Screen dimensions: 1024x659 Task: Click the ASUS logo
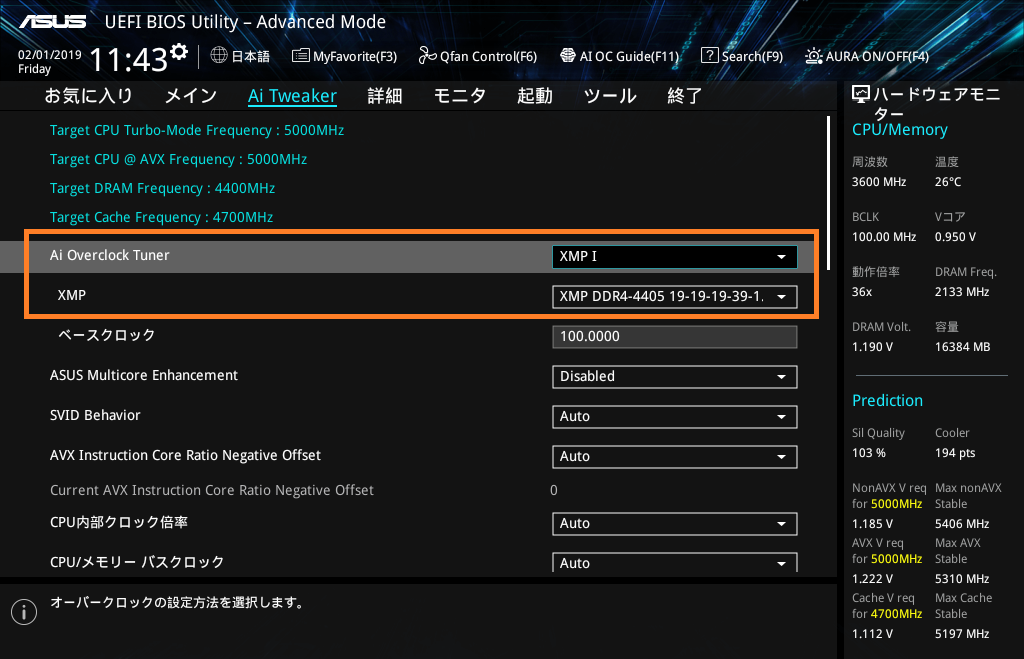52,22
